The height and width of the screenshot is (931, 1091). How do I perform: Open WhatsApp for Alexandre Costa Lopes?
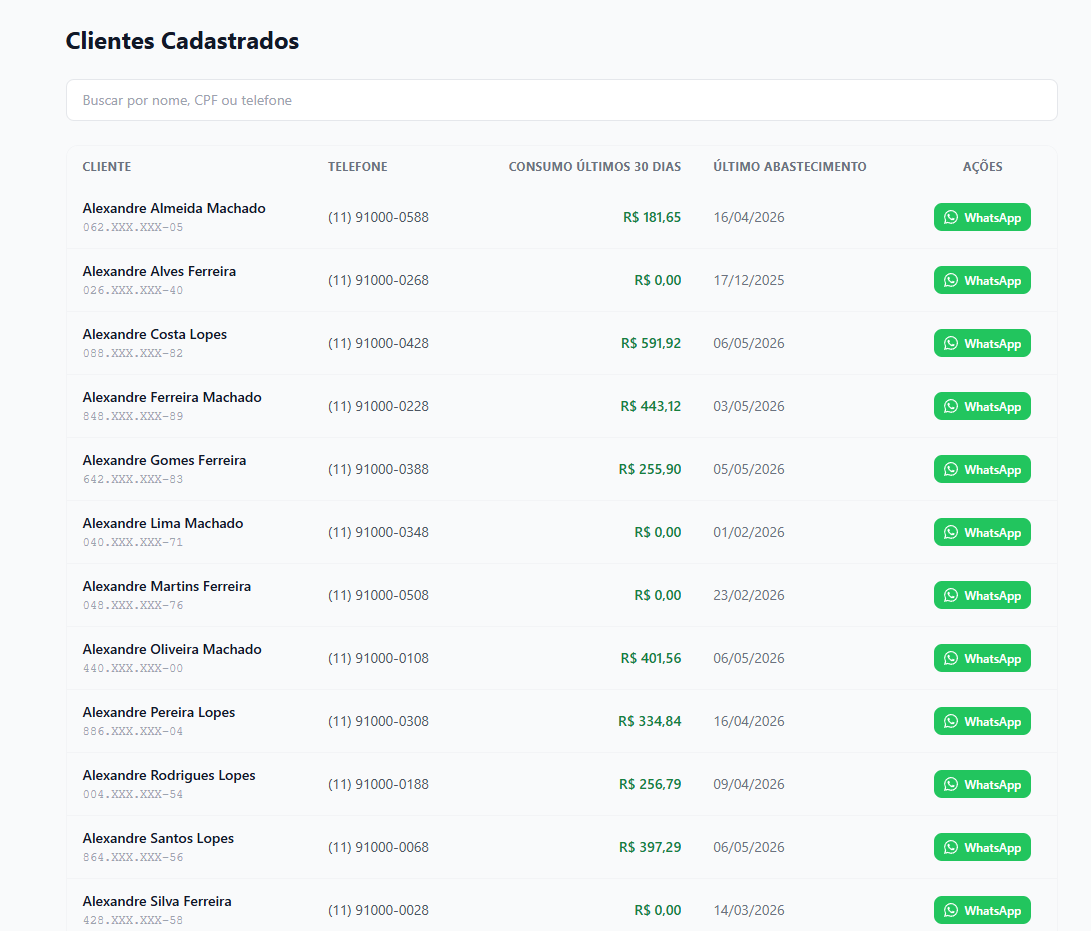pyautogui.click(x=982, y=343)
